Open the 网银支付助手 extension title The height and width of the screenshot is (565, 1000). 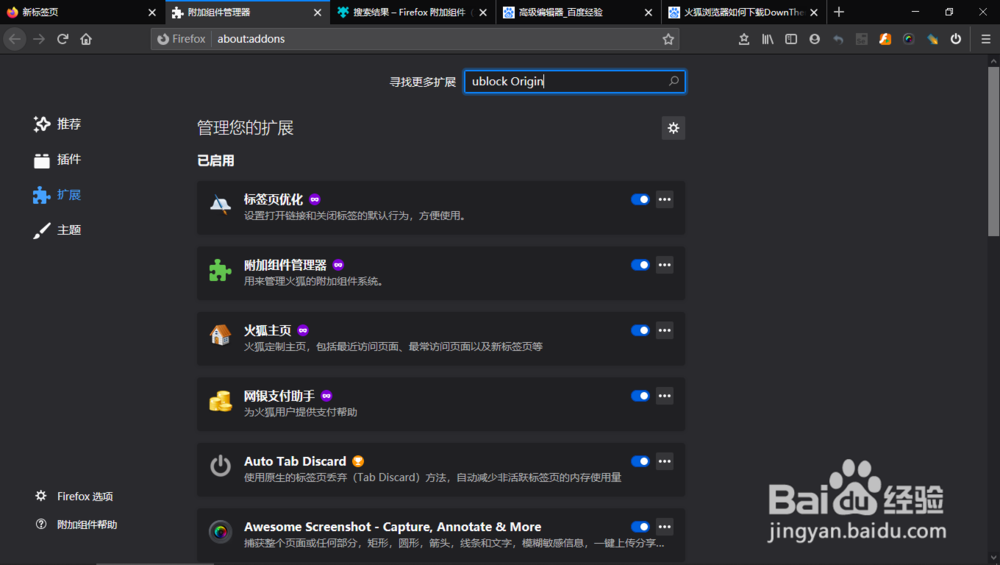(x=279, y=396)
